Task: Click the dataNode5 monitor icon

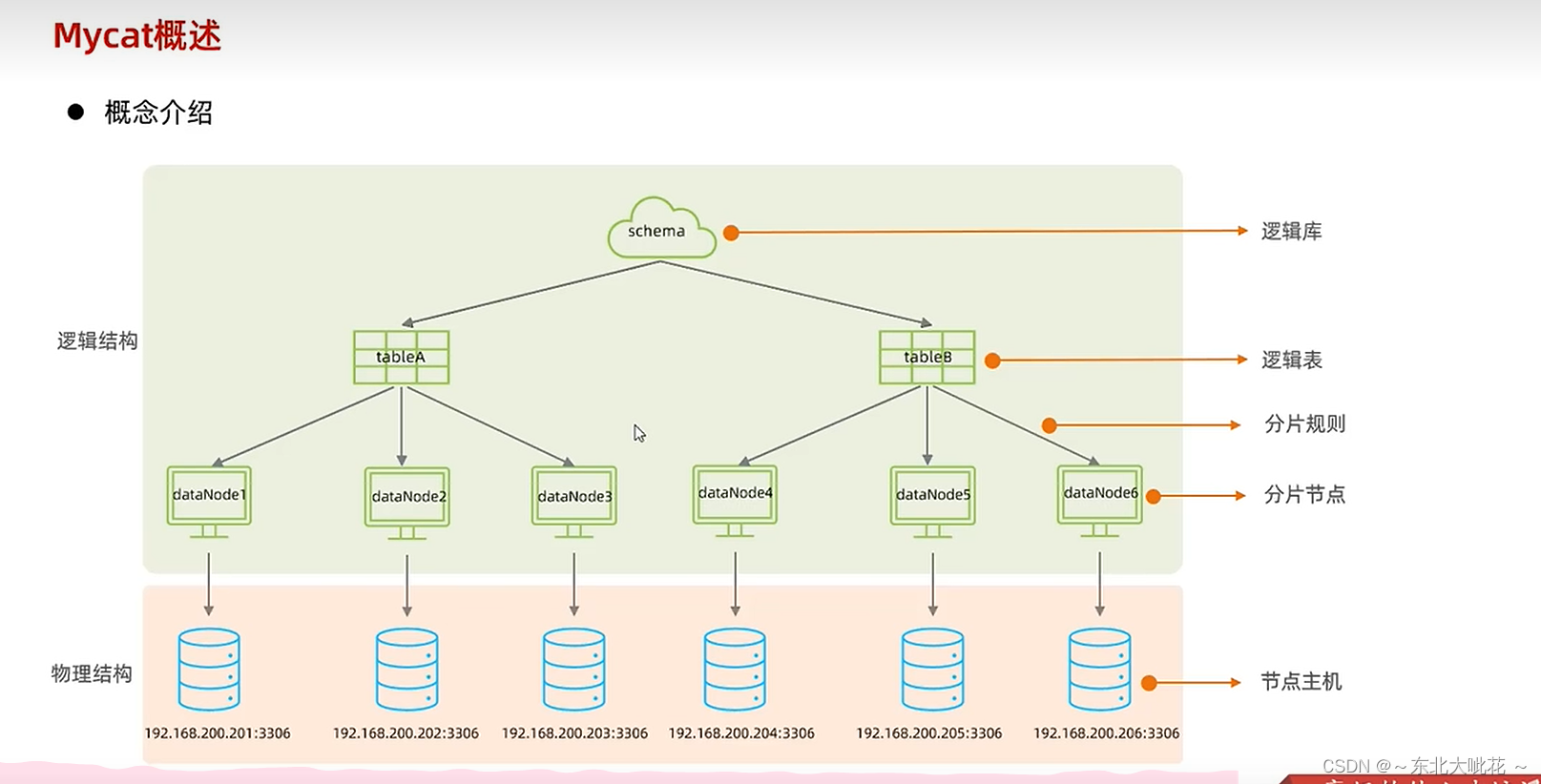Action: tap(932, 503)
